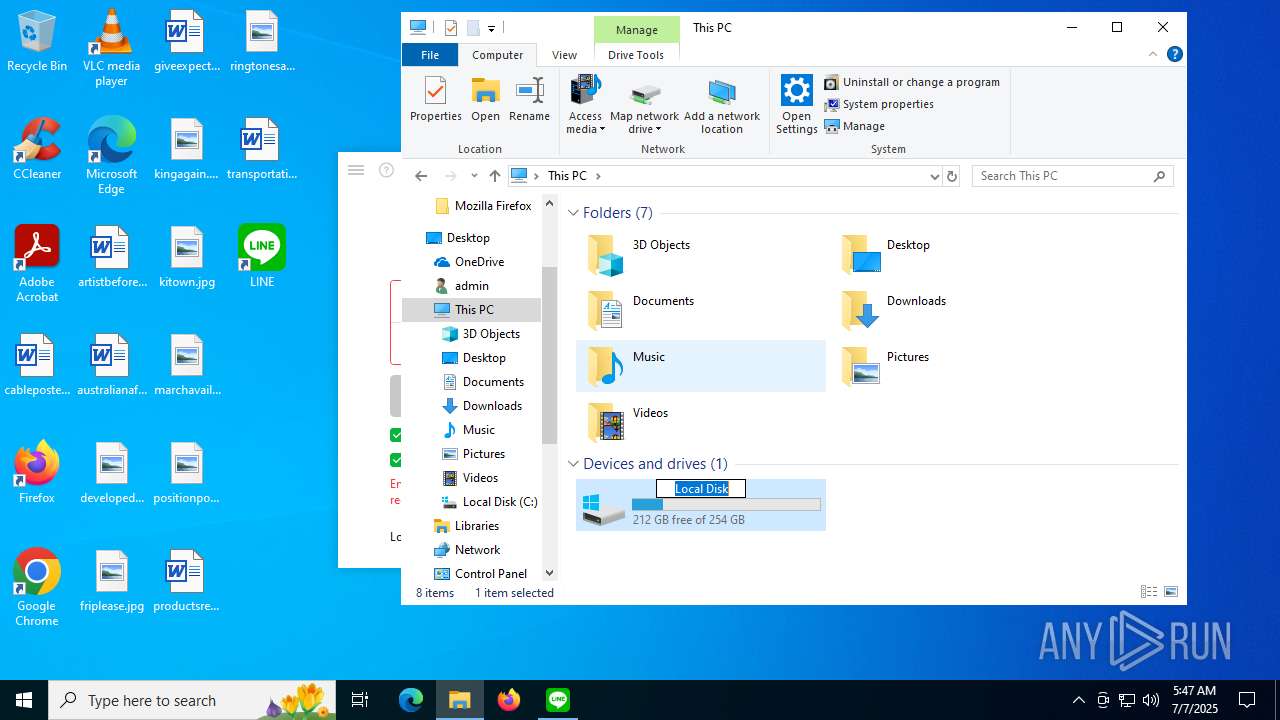Open the address bar history dropdown
Image resolution: width=1280 pixels, height=720 pixels.
coord(934,176)
